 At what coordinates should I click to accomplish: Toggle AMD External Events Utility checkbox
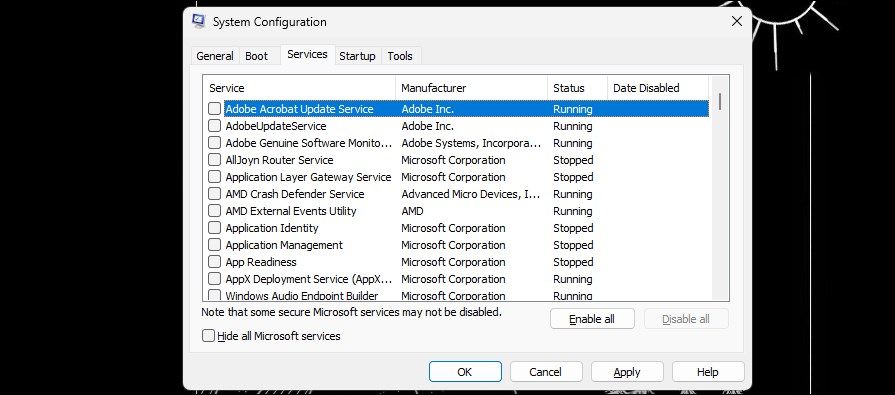(x=215, y=211)
